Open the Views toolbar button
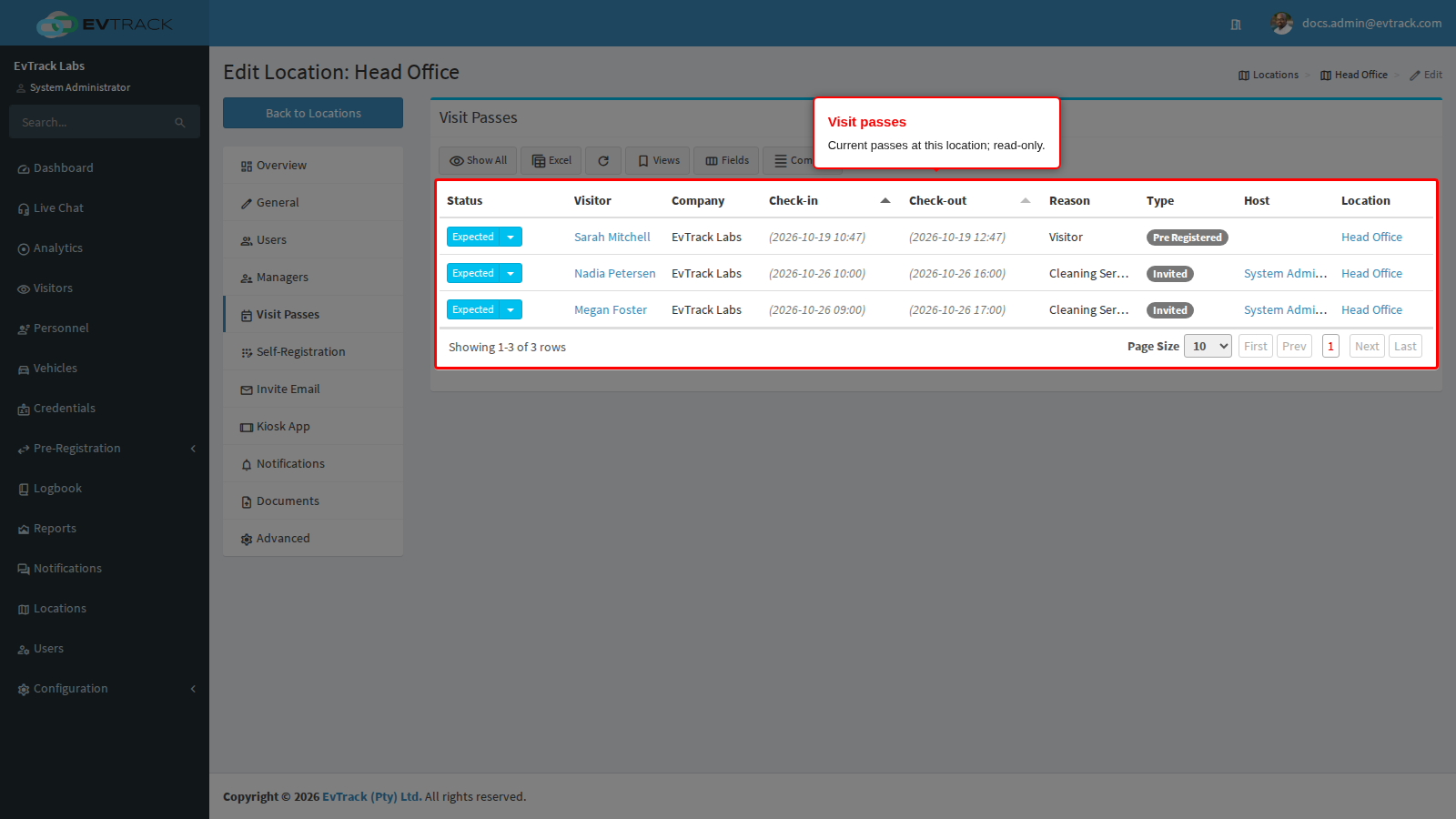Image resolution: width=1456 pixels, height=819 pixels. 658,161
